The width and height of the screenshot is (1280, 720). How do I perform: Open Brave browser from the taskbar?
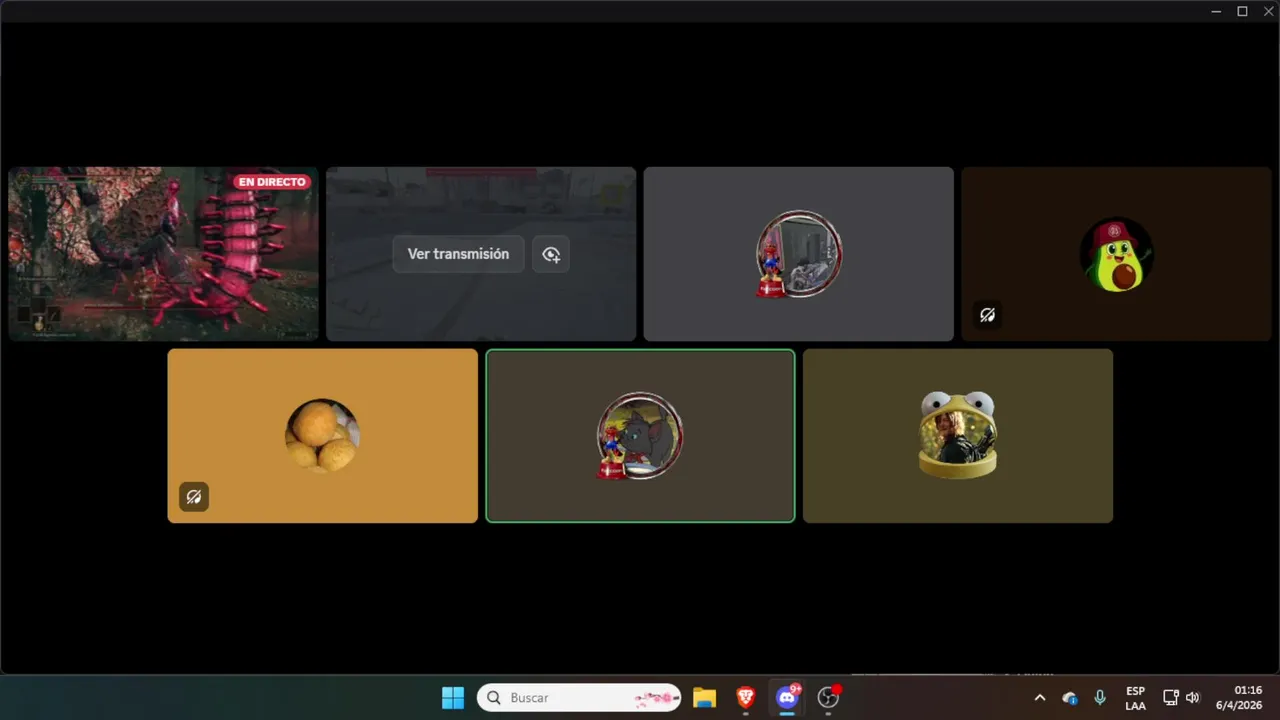(x=745, y=697)
